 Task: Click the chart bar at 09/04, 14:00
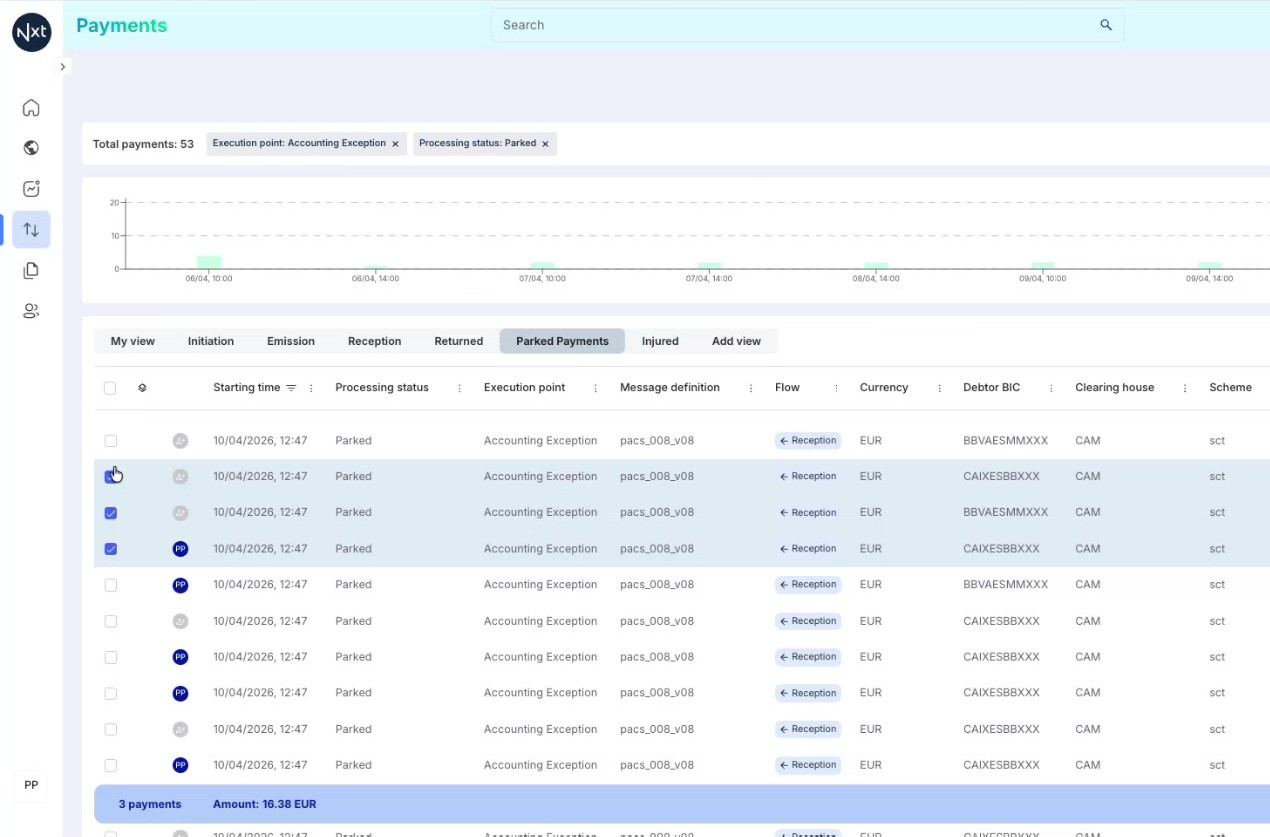pyautogui.click(x=1210, y=265)
